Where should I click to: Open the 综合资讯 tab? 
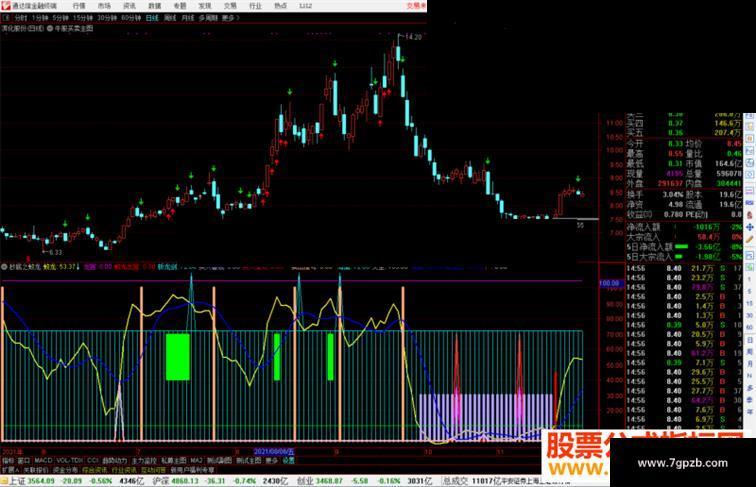pos(94,470)
